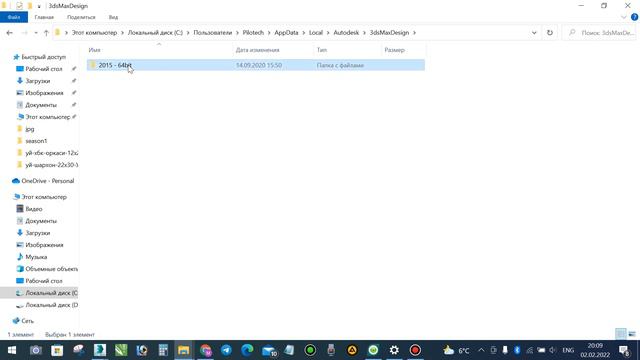The width and height of the screenshot is (640, 360).
Task: Open Explorer help icon
Action: tap(634, 17)
